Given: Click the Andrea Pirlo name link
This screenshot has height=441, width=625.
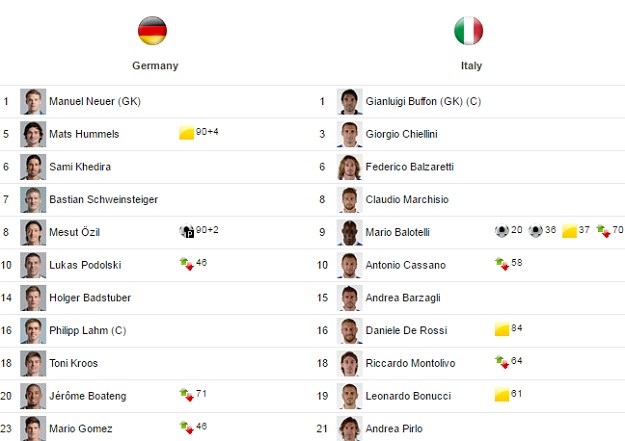Looking at the screenshot, I should tap(394, 429).
